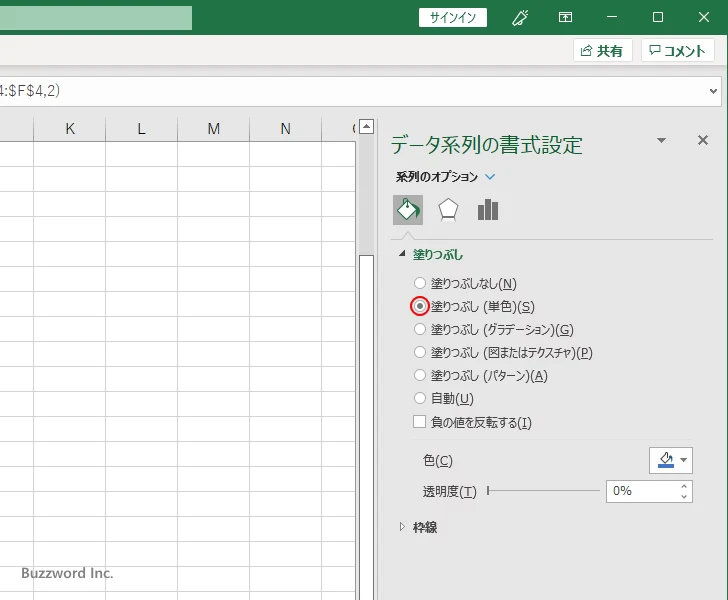The image size is (728, 600).
Task: Click the サインイン button
Action: (x=453, y=18)
